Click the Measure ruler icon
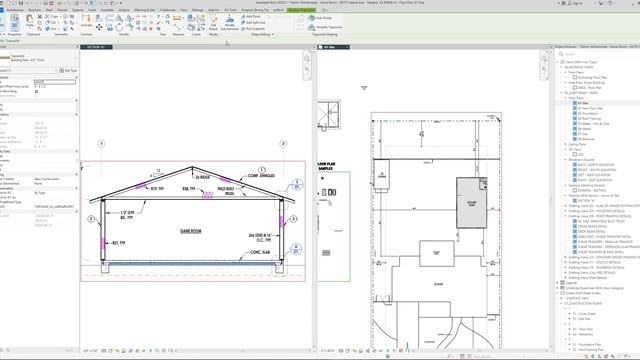 pyautogui.click(x=177, y=18)
